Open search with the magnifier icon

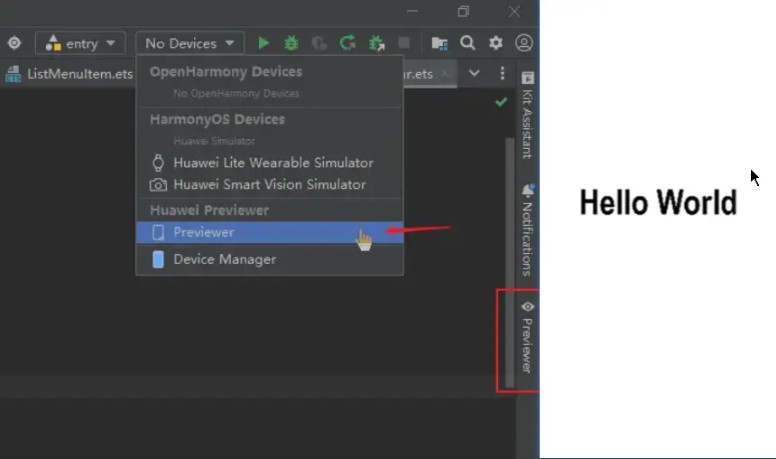[x=468, y=44]
